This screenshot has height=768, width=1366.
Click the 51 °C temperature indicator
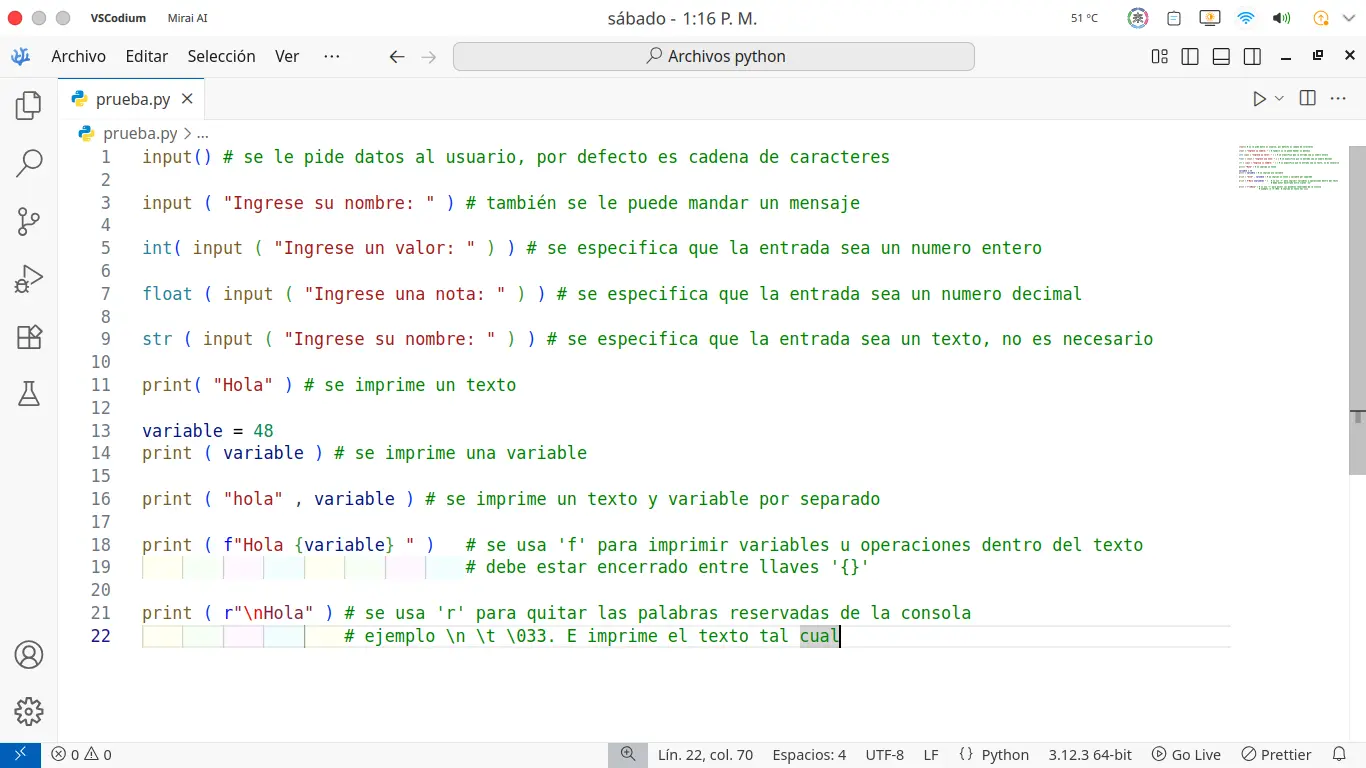pos(1084,18)
